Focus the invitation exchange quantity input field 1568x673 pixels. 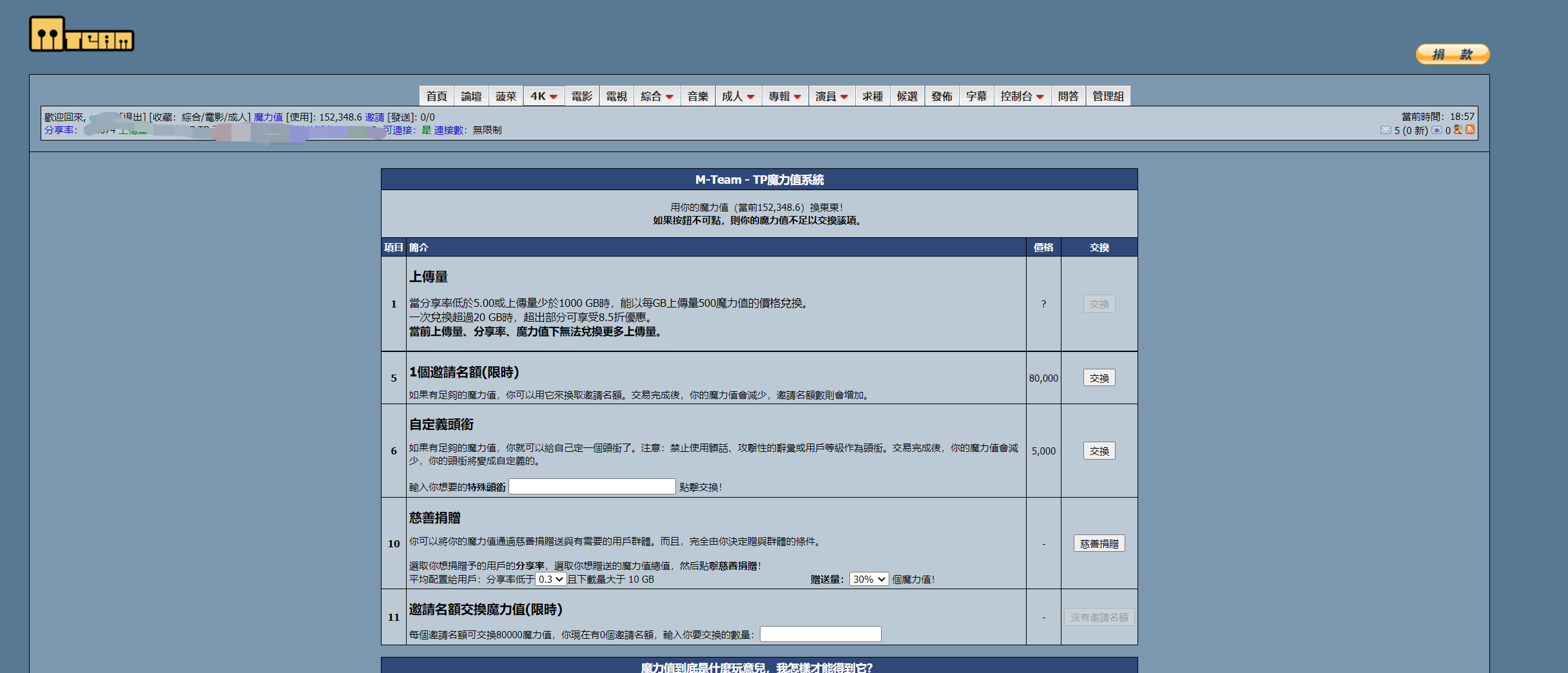pos(820,634)
